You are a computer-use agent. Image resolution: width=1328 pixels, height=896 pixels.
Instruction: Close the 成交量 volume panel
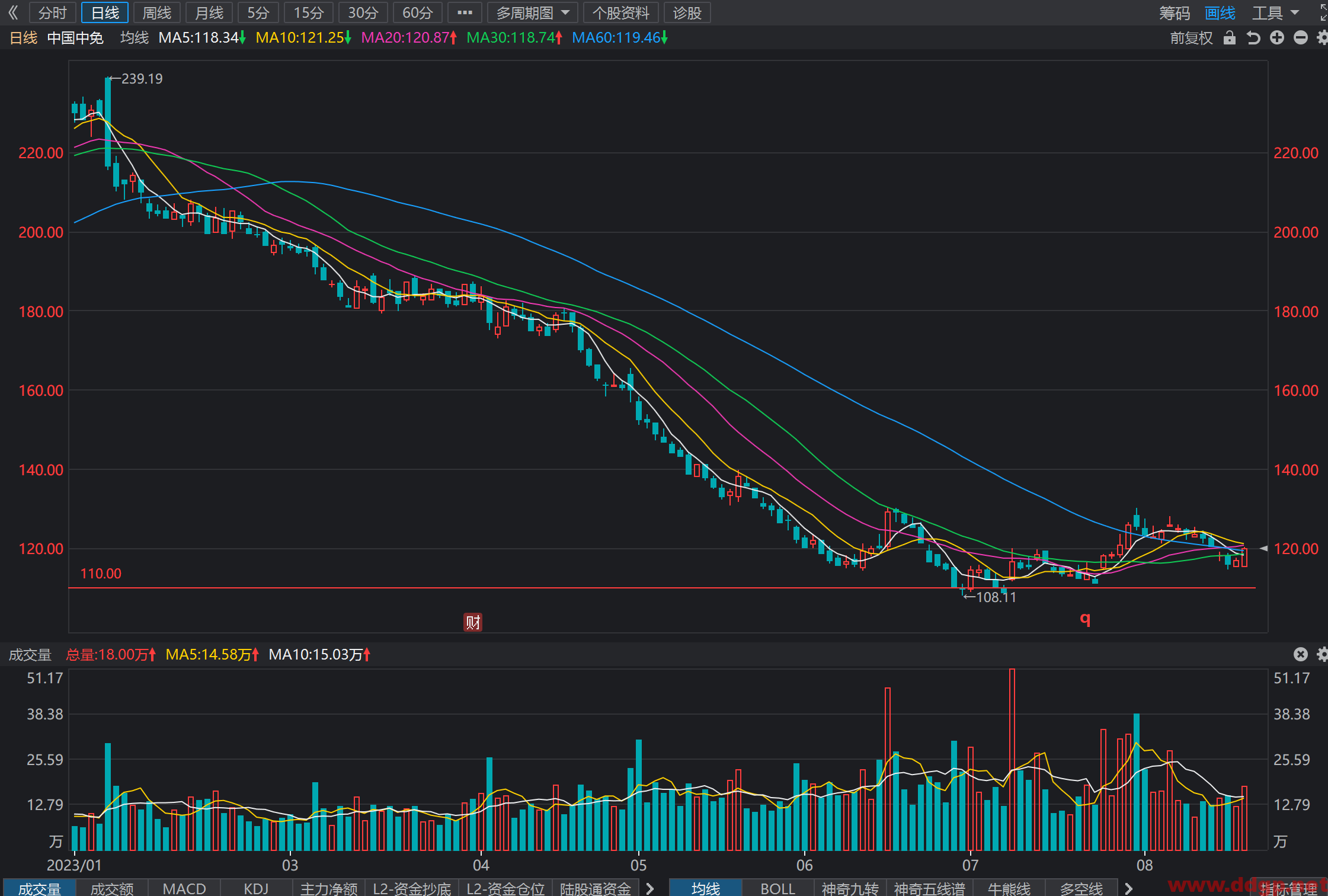(x=1300, y=654)
